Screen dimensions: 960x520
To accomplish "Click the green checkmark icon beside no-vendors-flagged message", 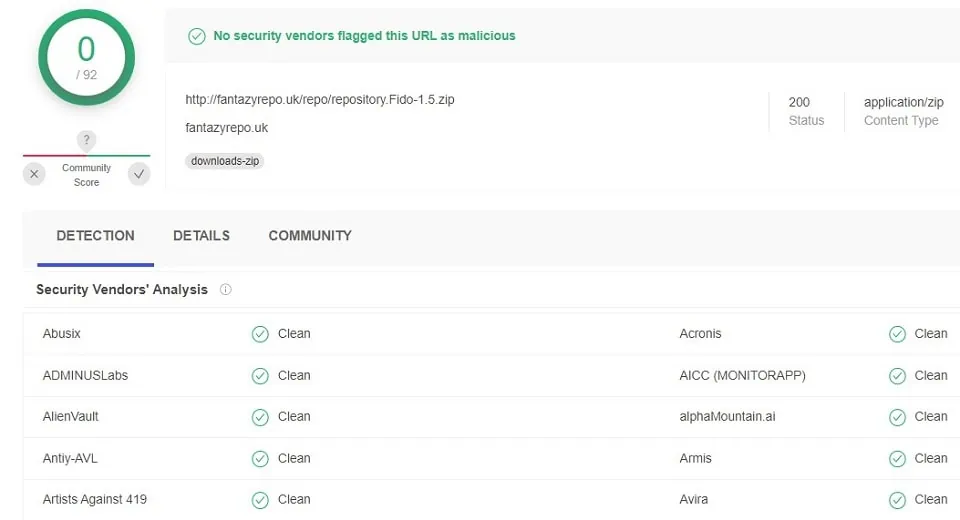I will pyautogui.click(x=197, y=36).
